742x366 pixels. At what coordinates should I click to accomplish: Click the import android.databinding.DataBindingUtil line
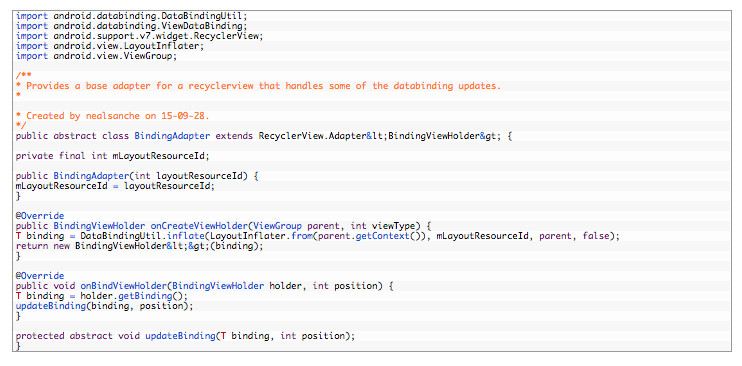click(132, 16)
